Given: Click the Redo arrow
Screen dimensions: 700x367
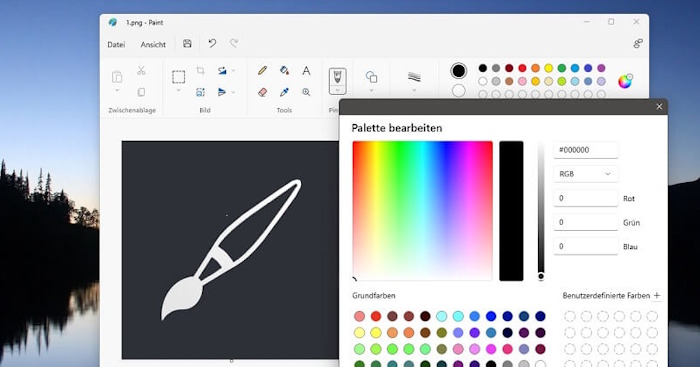Looking at the screenshot, I should point(234,43).
